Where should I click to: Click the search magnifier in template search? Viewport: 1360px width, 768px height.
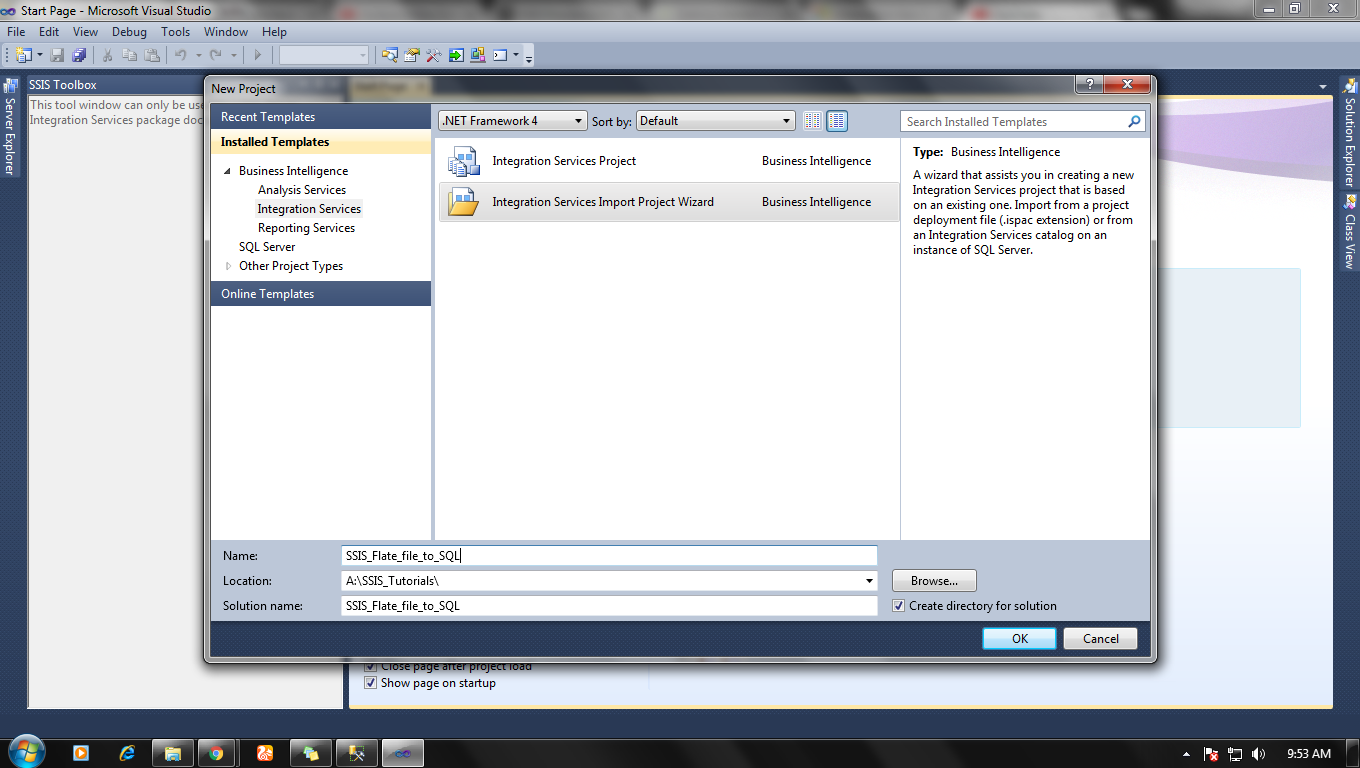coord(1134,122)
